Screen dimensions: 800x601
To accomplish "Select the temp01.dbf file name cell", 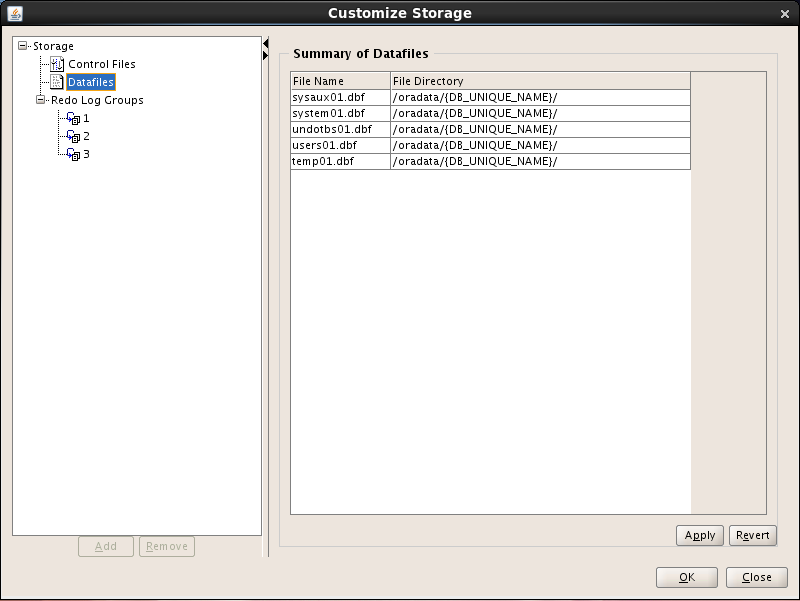I will point(340,161).
